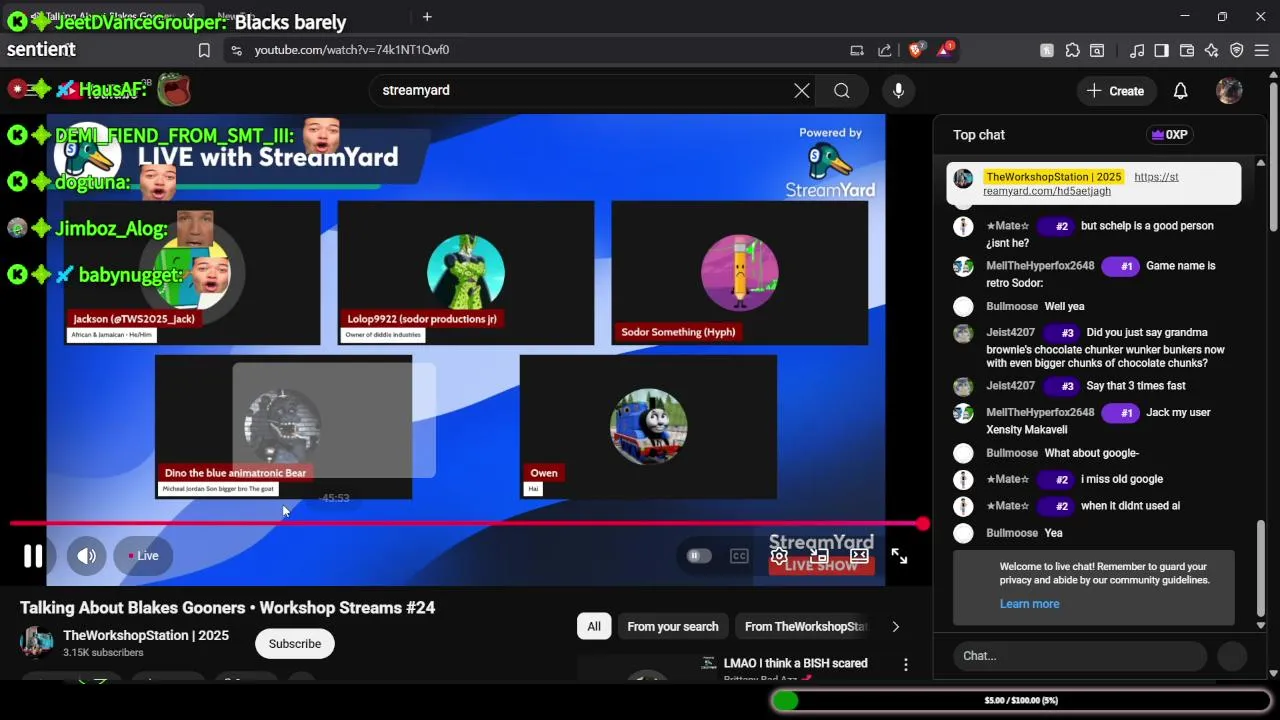The image size is (1280, 720).
Task: Mute the video with speaker icon
Action: [87, 556]
